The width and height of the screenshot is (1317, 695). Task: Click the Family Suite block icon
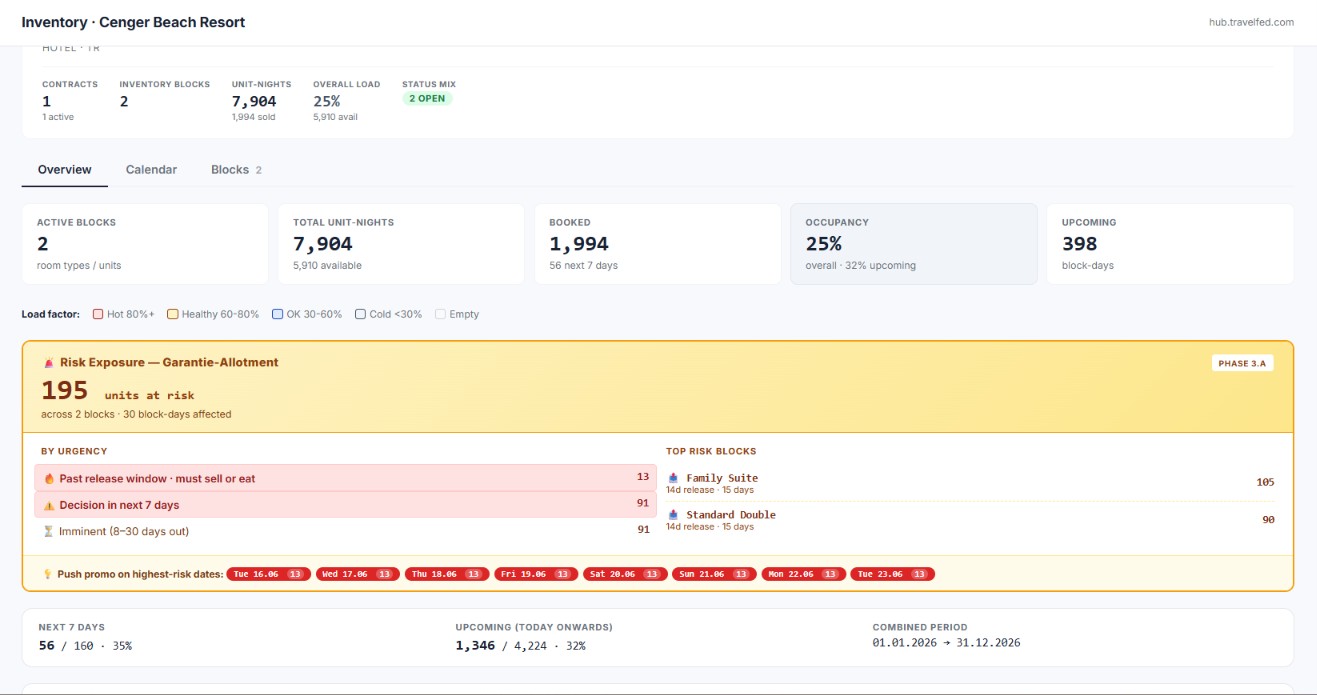(673, 478)
